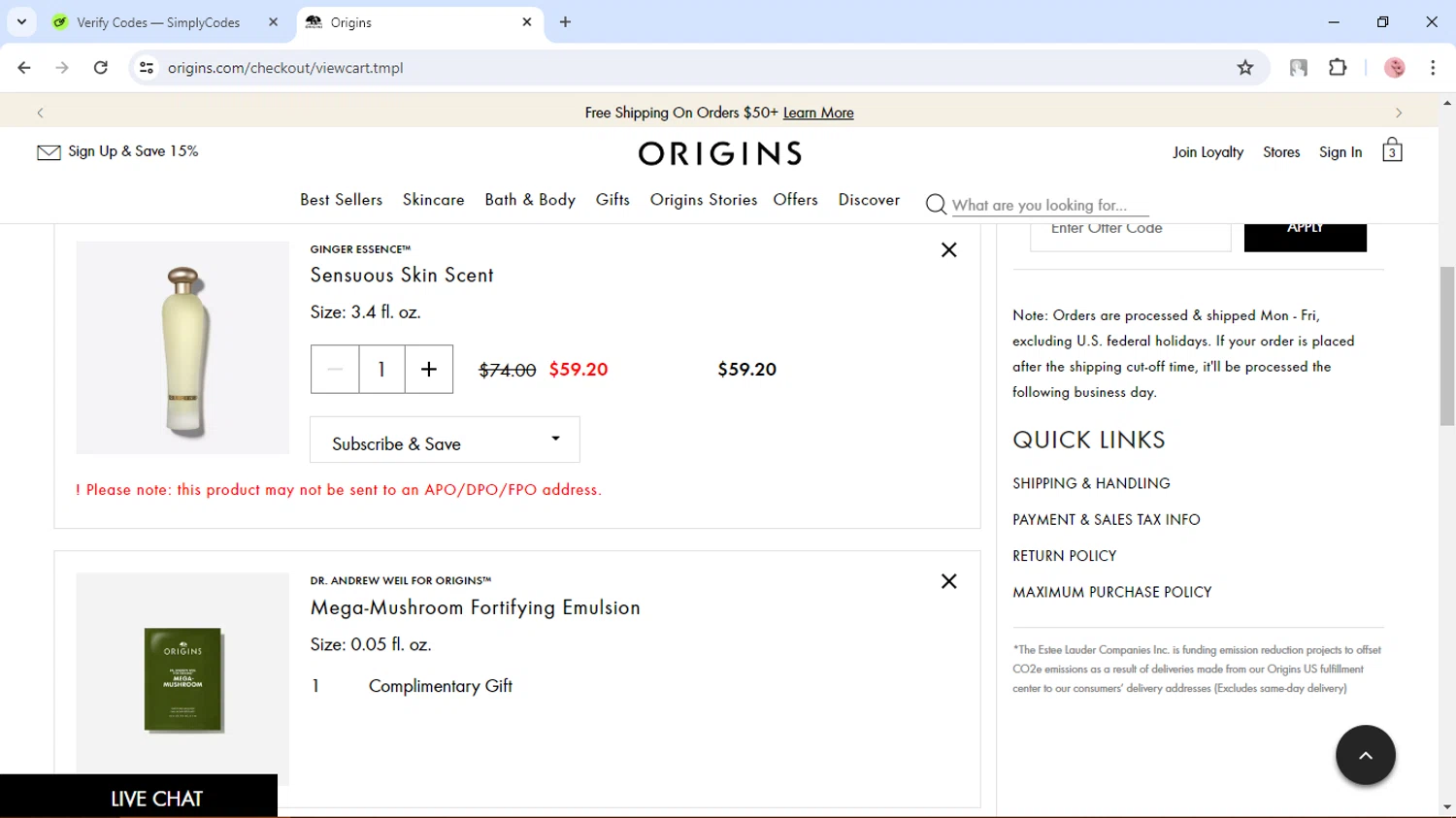The image size is (1456, 818).
Task: Focus the What are you looking for search field
Action: click(x=1050, y=205)
